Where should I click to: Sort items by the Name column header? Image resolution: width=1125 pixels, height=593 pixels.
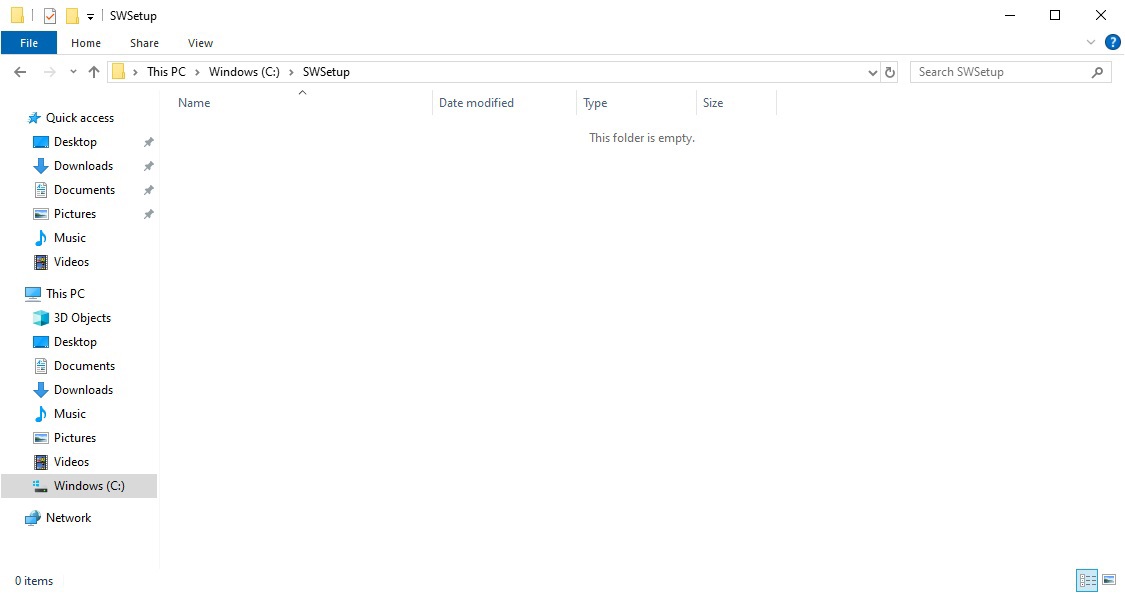click(x=193, y=103)
